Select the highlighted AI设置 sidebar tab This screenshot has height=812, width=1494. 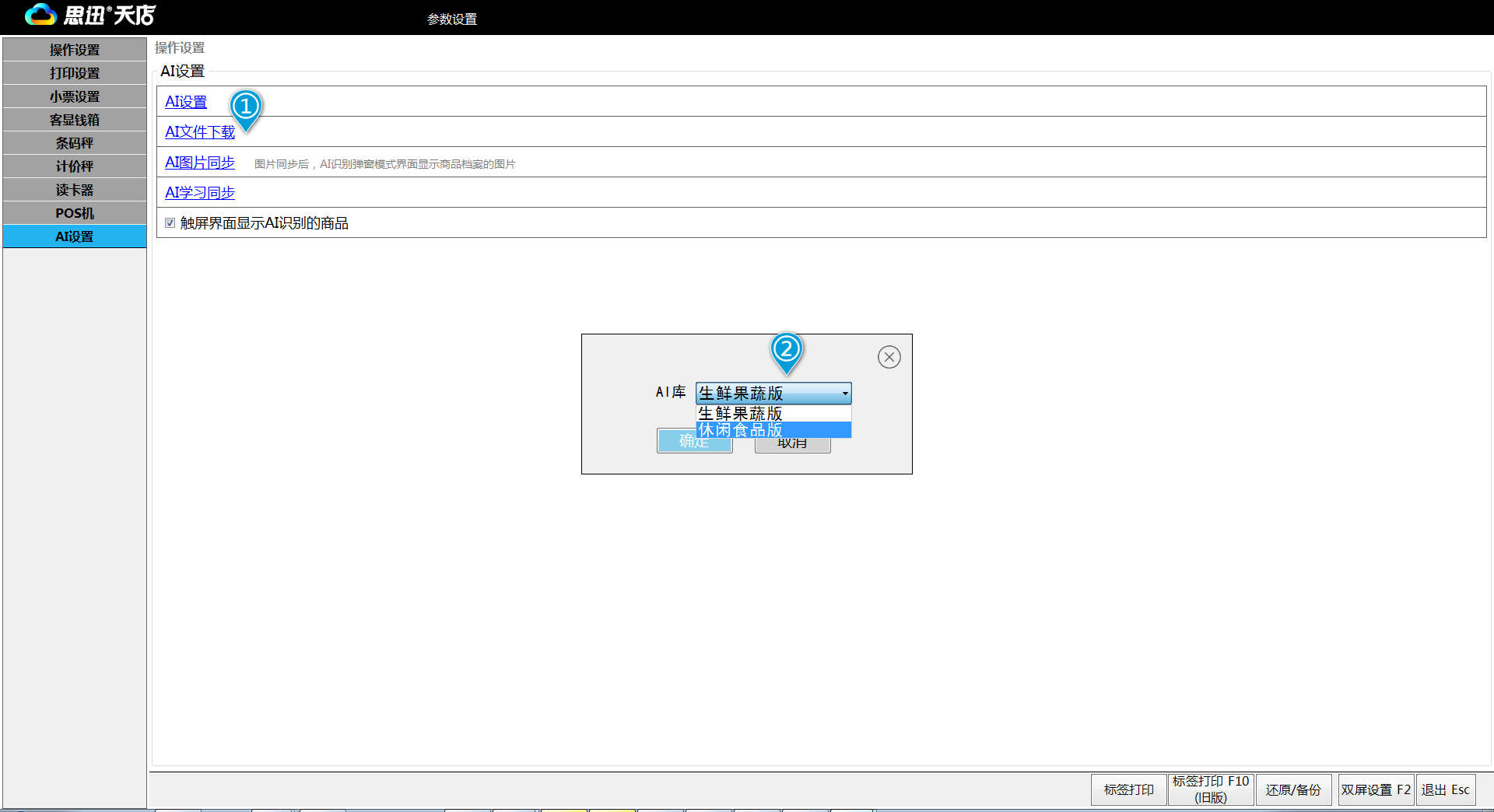point(75,236)
